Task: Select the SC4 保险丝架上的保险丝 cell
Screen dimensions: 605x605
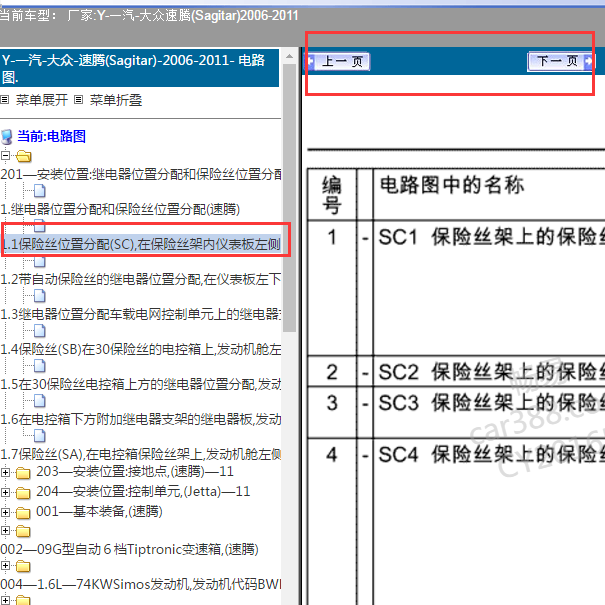Action: [x=489, y=522]
